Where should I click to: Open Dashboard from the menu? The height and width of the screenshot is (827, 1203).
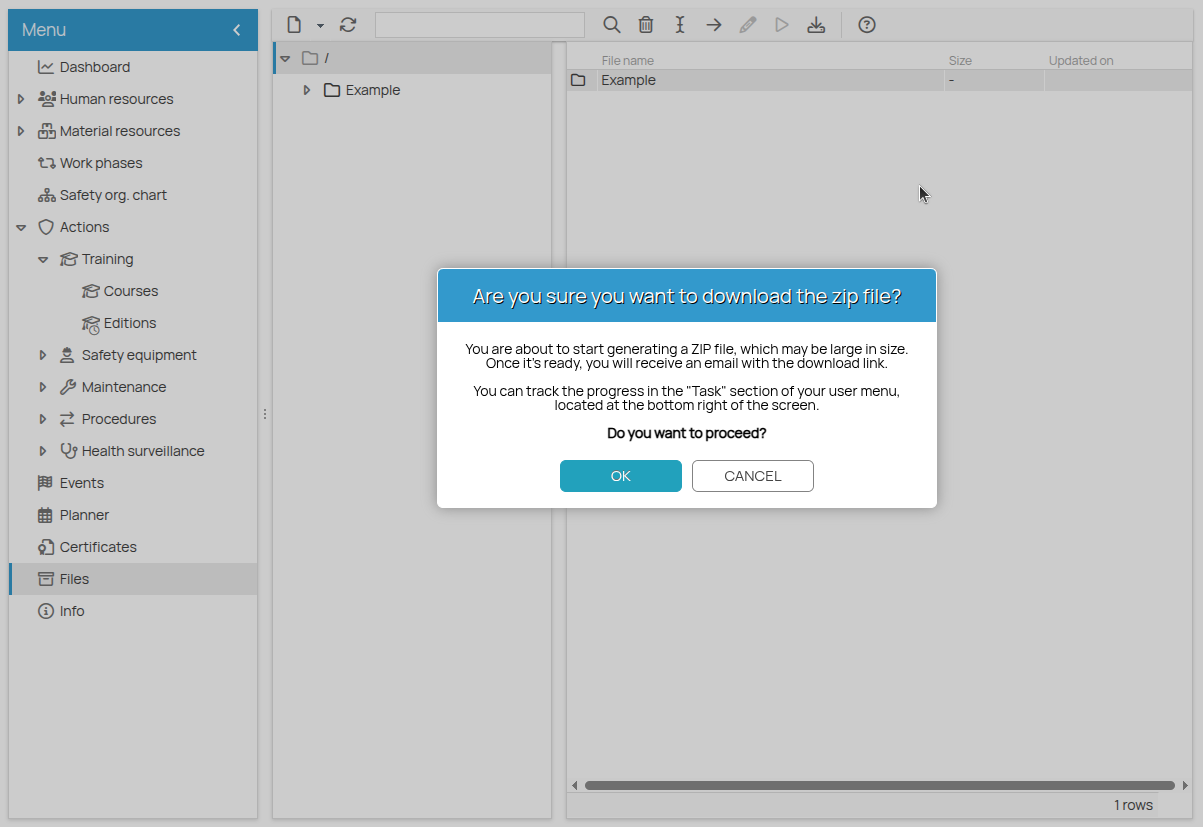[95, 67]
